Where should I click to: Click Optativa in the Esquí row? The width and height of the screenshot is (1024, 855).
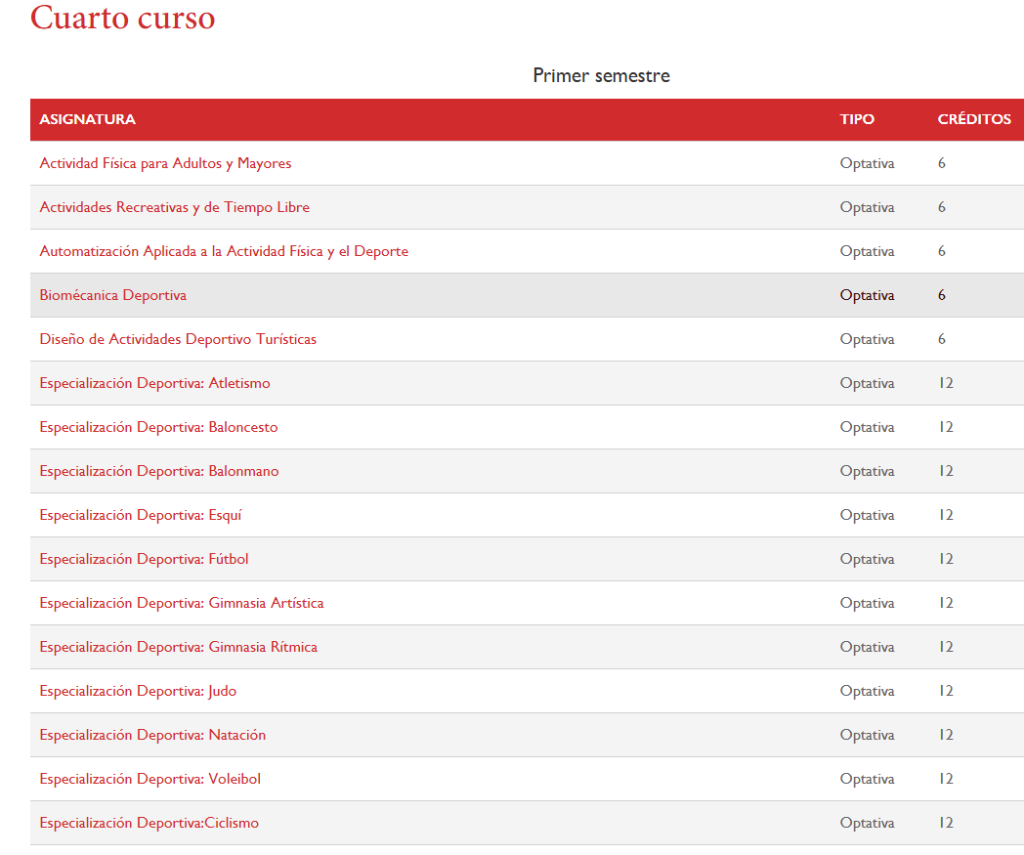click(867, 515)
